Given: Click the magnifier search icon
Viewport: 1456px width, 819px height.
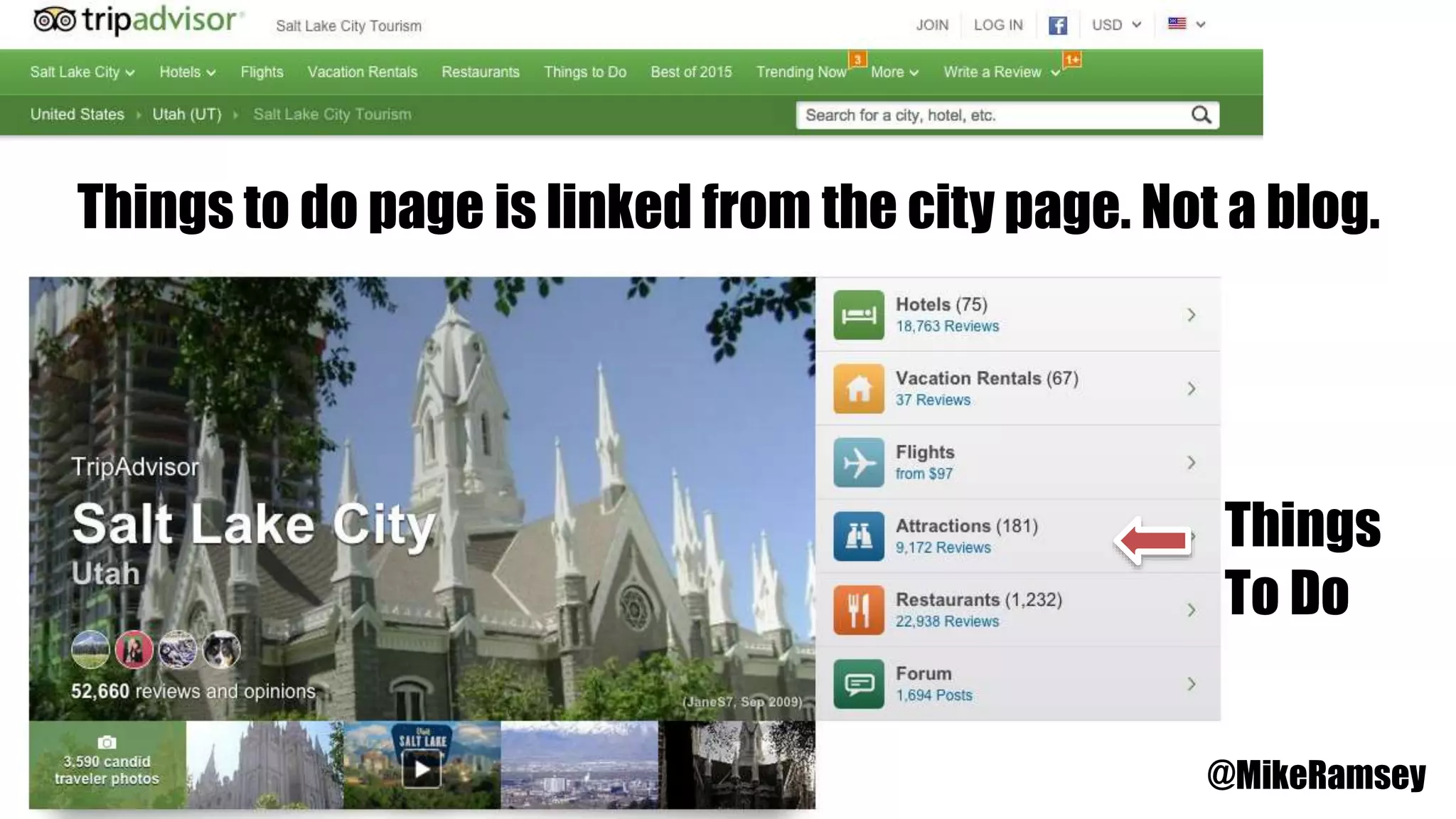Looking at the screenshot, I should (1201, 114).
